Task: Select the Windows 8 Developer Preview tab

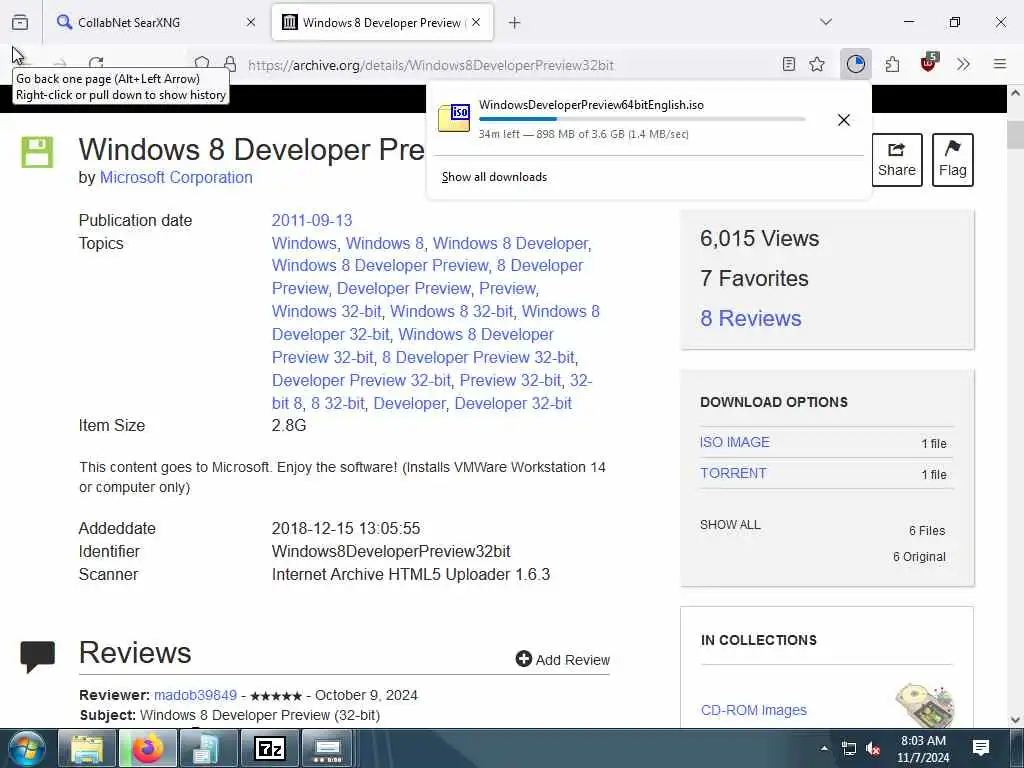Action: tap(382, 22)
